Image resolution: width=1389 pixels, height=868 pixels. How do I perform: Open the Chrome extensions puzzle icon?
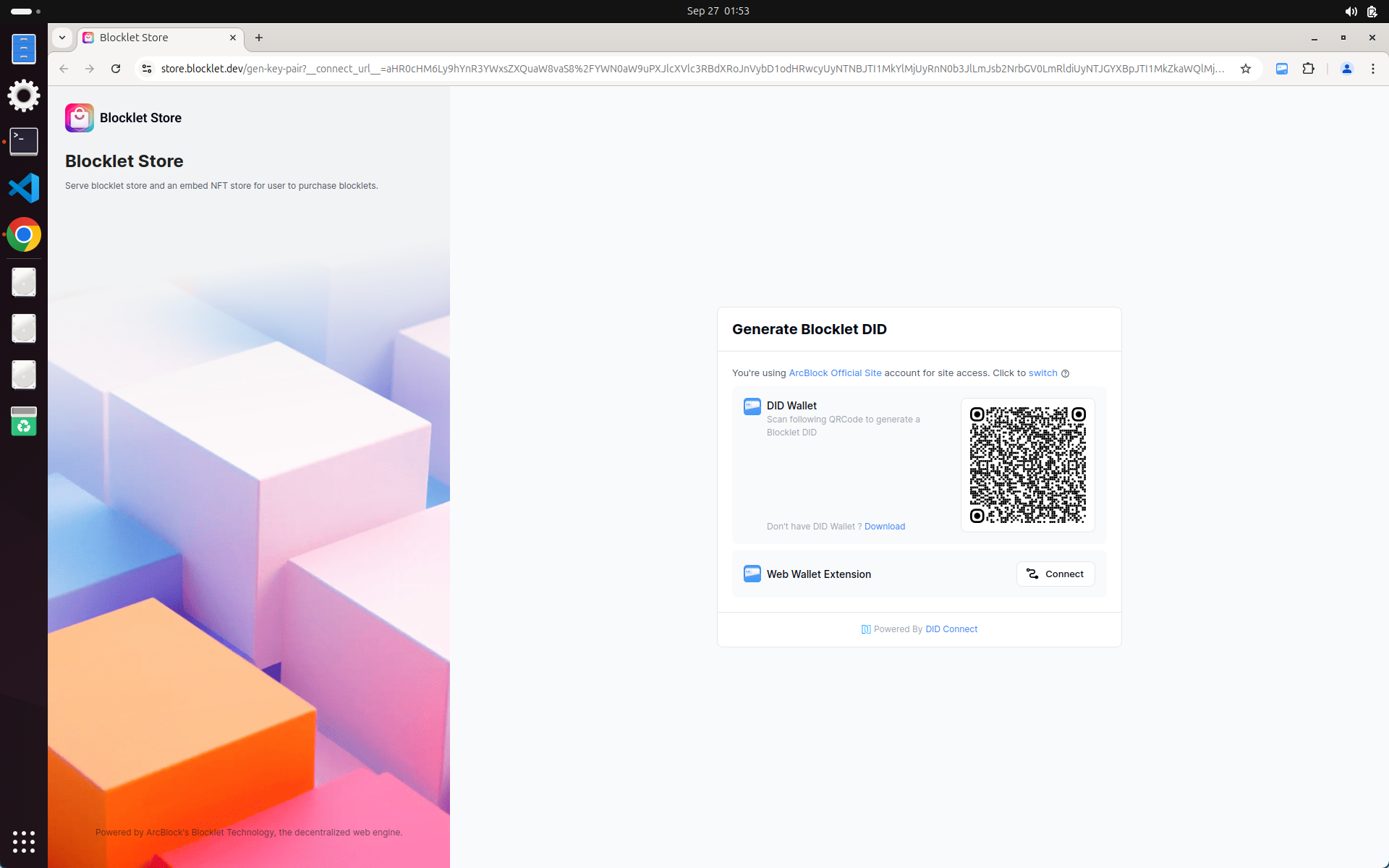(1308, 69)
